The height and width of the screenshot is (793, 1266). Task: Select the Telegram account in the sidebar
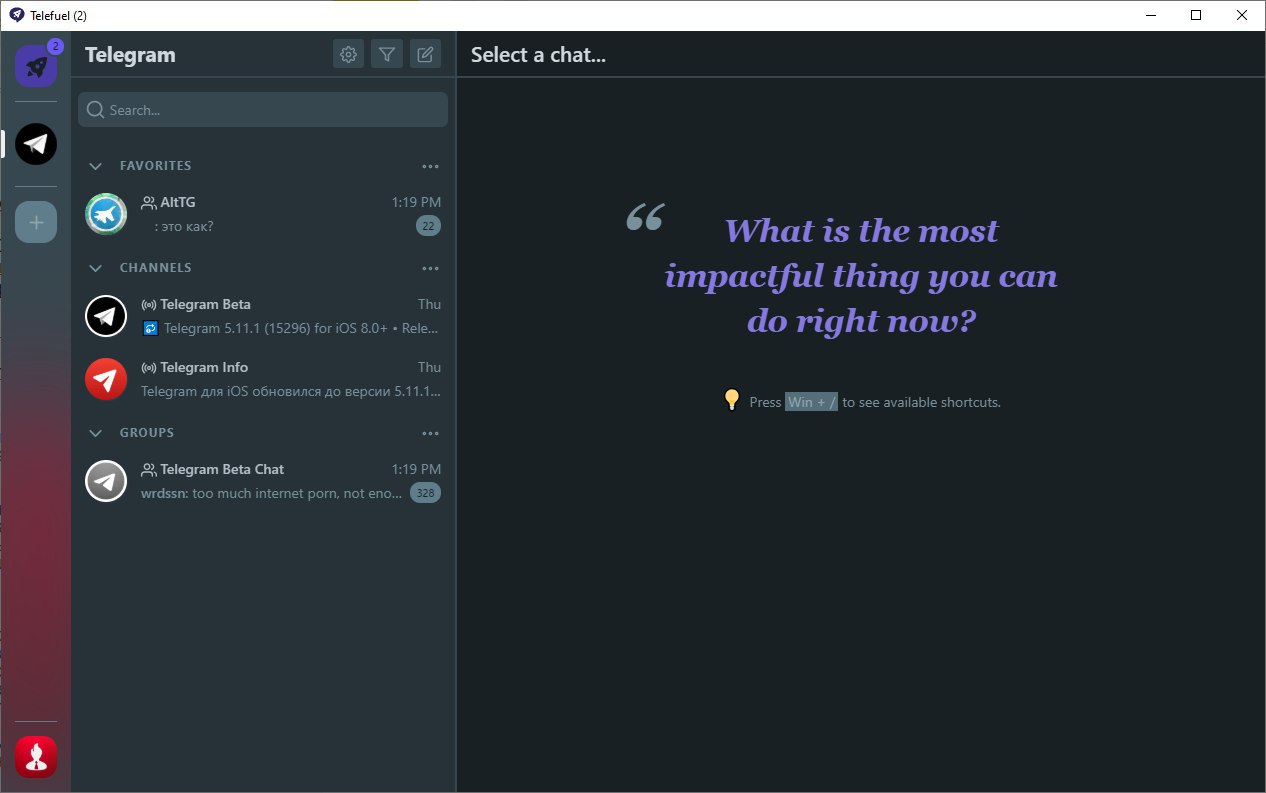[x=36, y=144]
